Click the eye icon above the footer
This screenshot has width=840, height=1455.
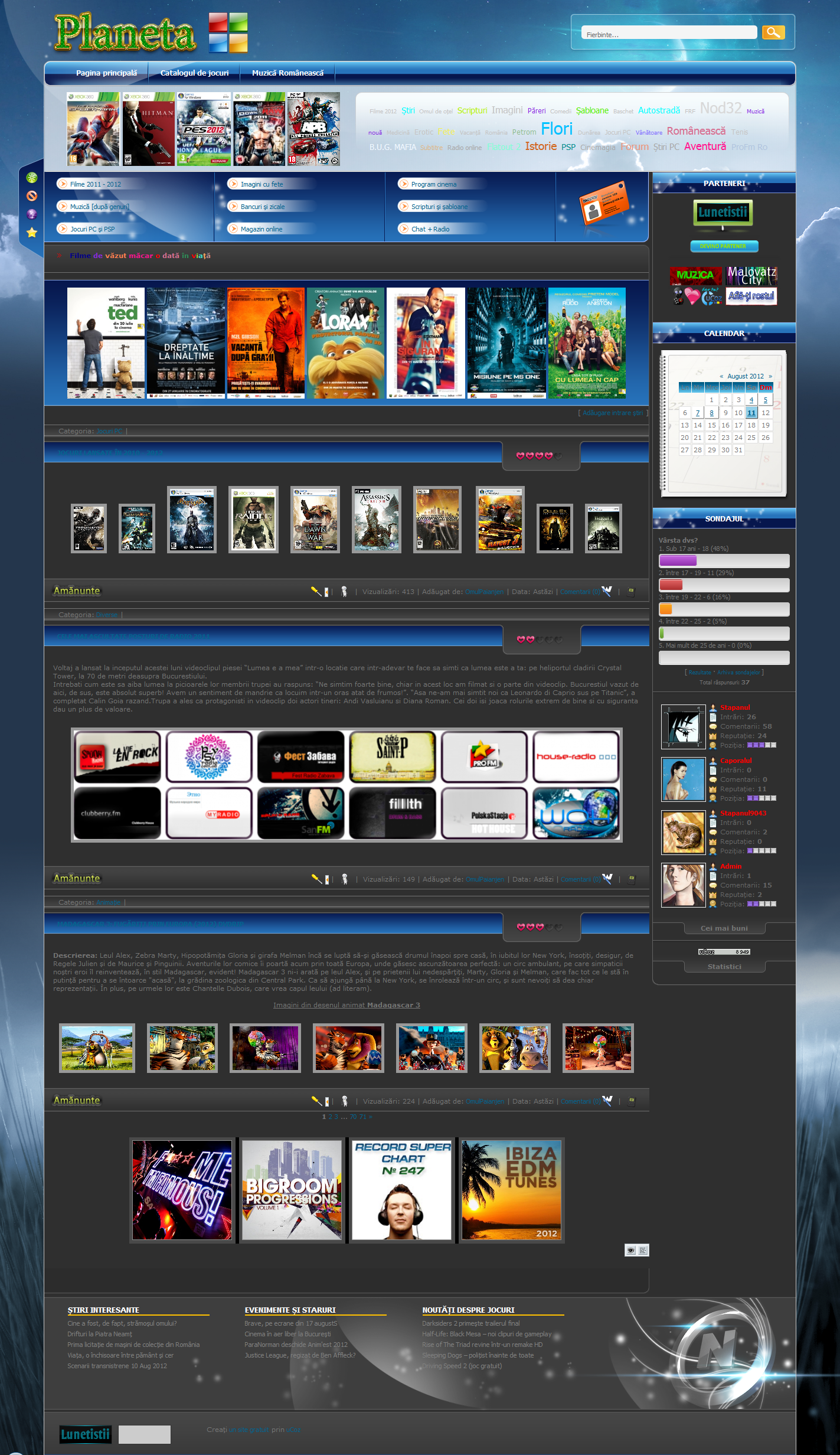(630, 1250)
